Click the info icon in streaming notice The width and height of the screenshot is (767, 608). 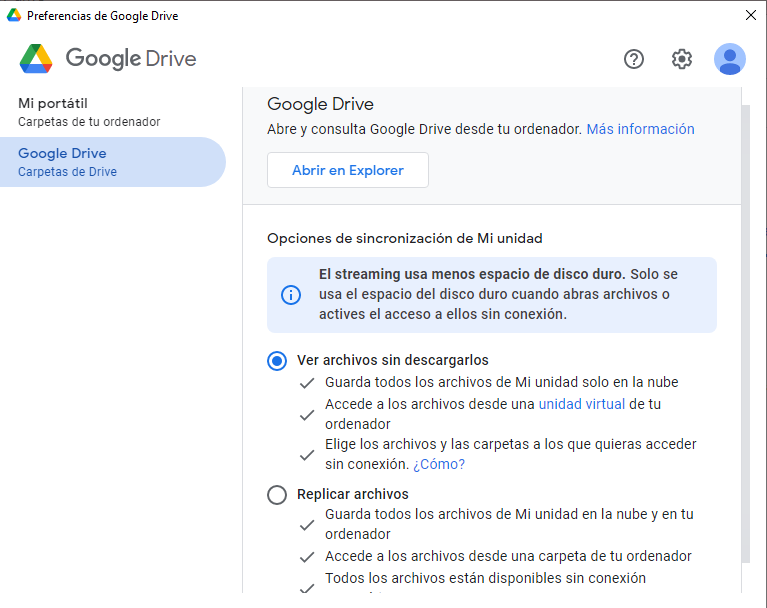(291, 295)
